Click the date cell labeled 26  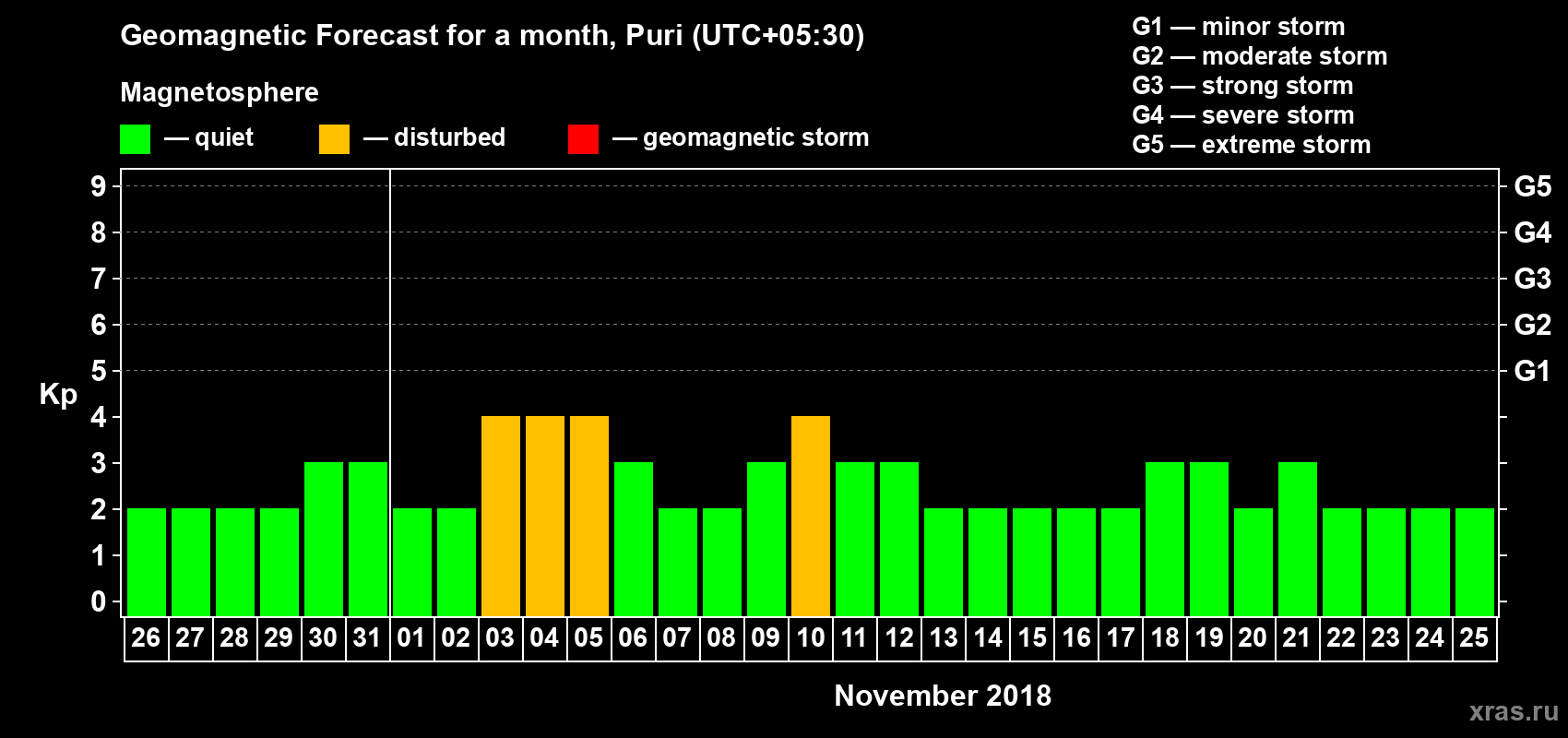[147, 638]
